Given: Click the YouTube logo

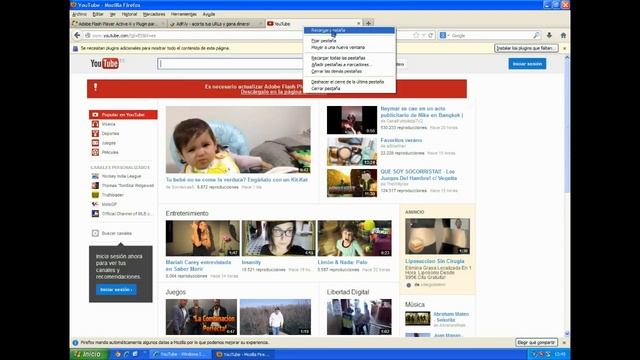Looking at the screenshot, I should point(104,63).
